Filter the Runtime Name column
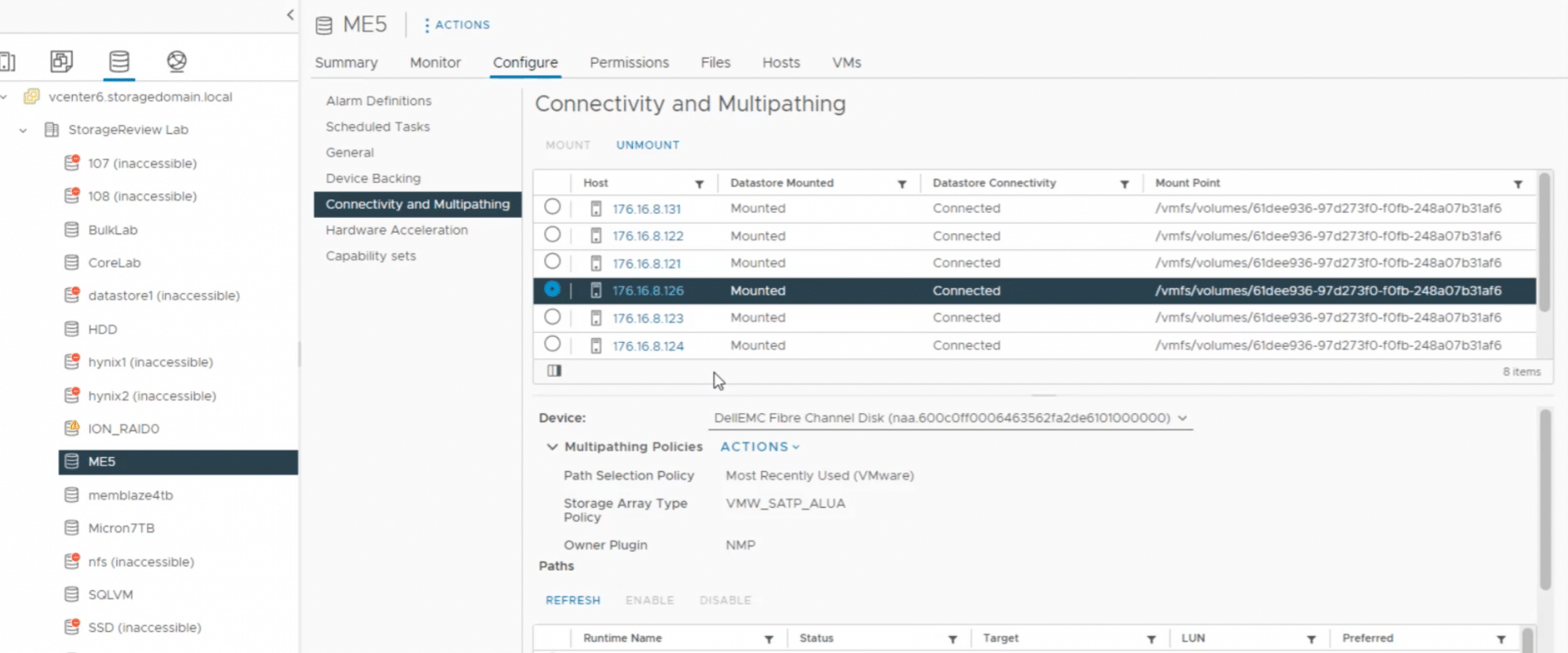 768,639
